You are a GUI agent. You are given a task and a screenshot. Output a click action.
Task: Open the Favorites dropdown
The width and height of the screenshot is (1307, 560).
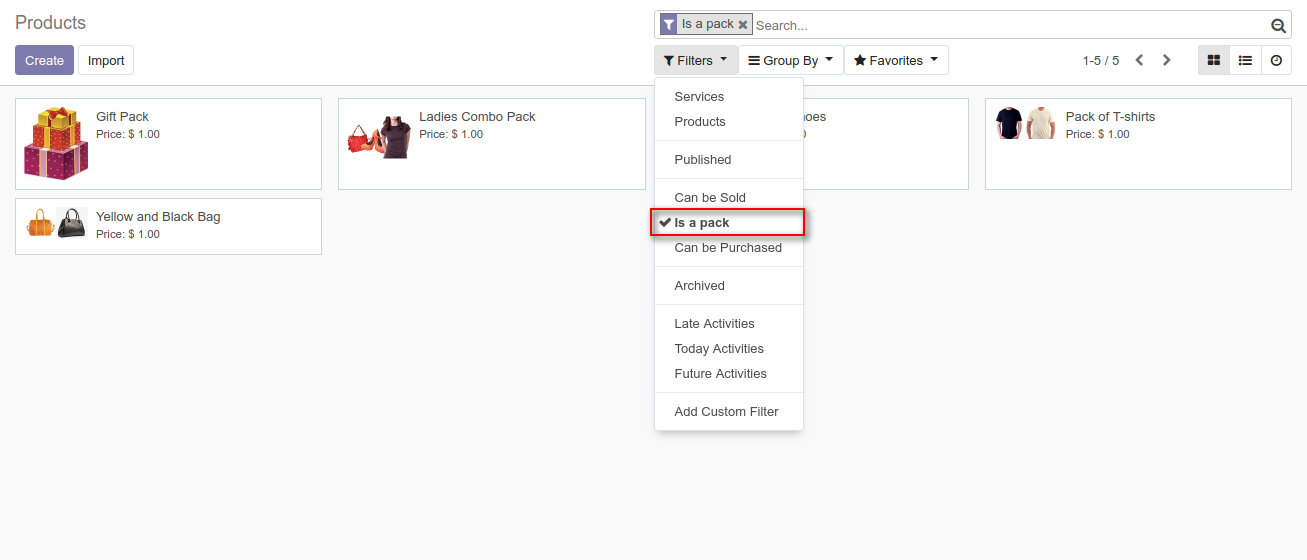(895, 60)
